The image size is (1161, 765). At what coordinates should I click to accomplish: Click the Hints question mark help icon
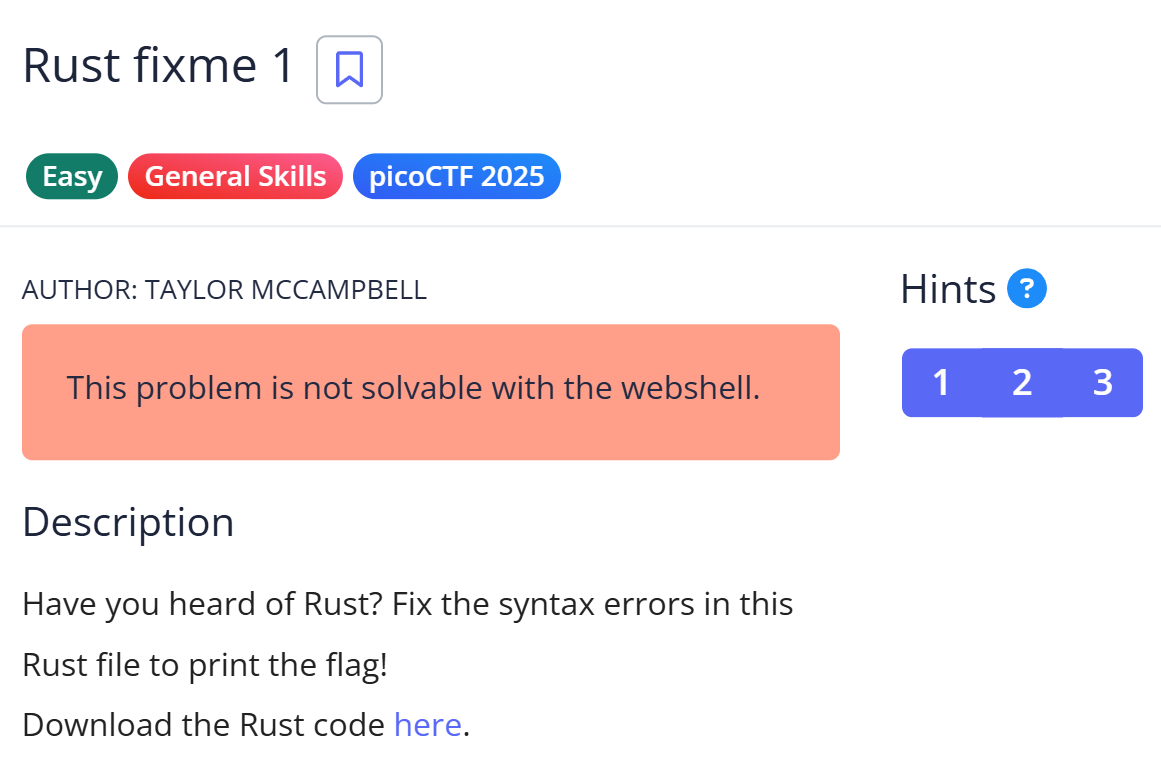[x=1027, y=290]
